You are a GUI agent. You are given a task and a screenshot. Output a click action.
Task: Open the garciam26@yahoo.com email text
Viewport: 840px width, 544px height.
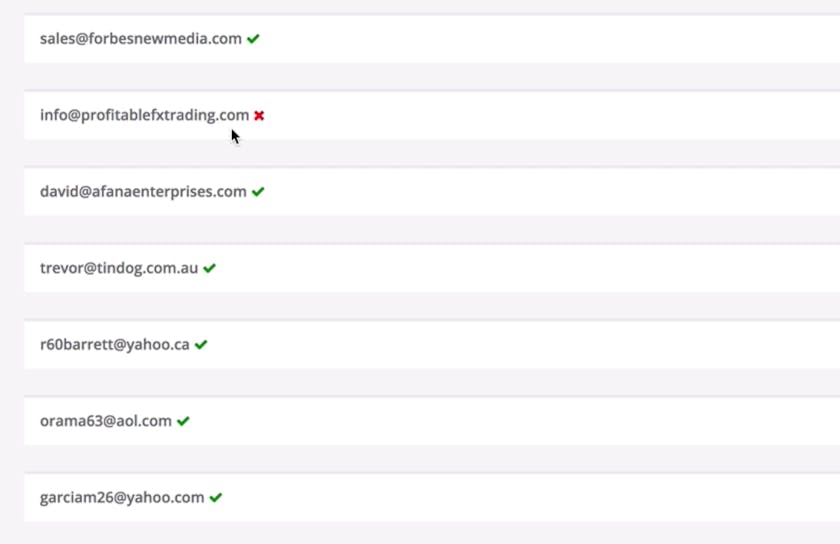pyautogui.click(x=122, y=497)
